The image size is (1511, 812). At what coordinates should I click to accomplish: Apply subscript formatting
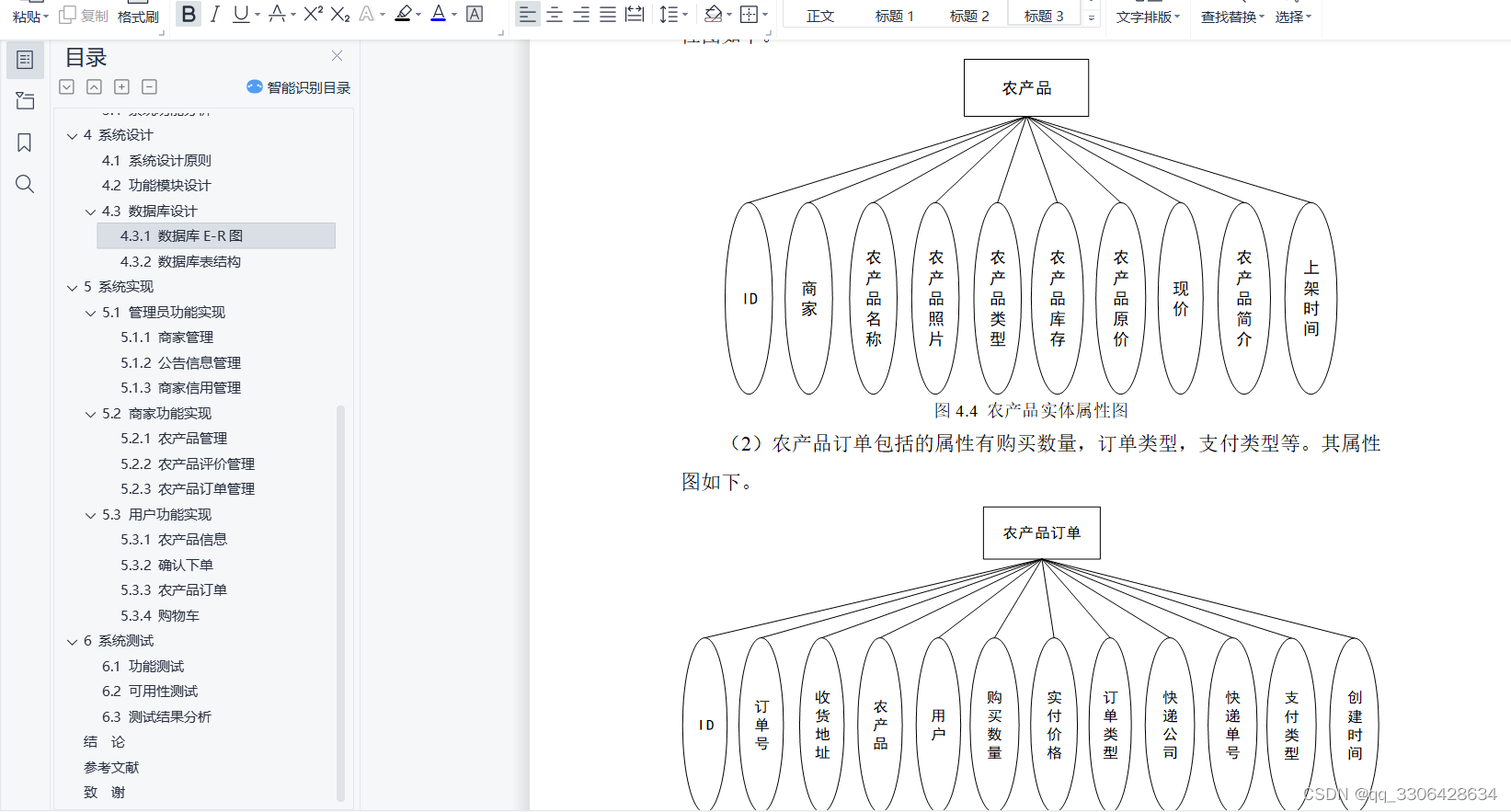pyautogui.click(x=340, y=14)
